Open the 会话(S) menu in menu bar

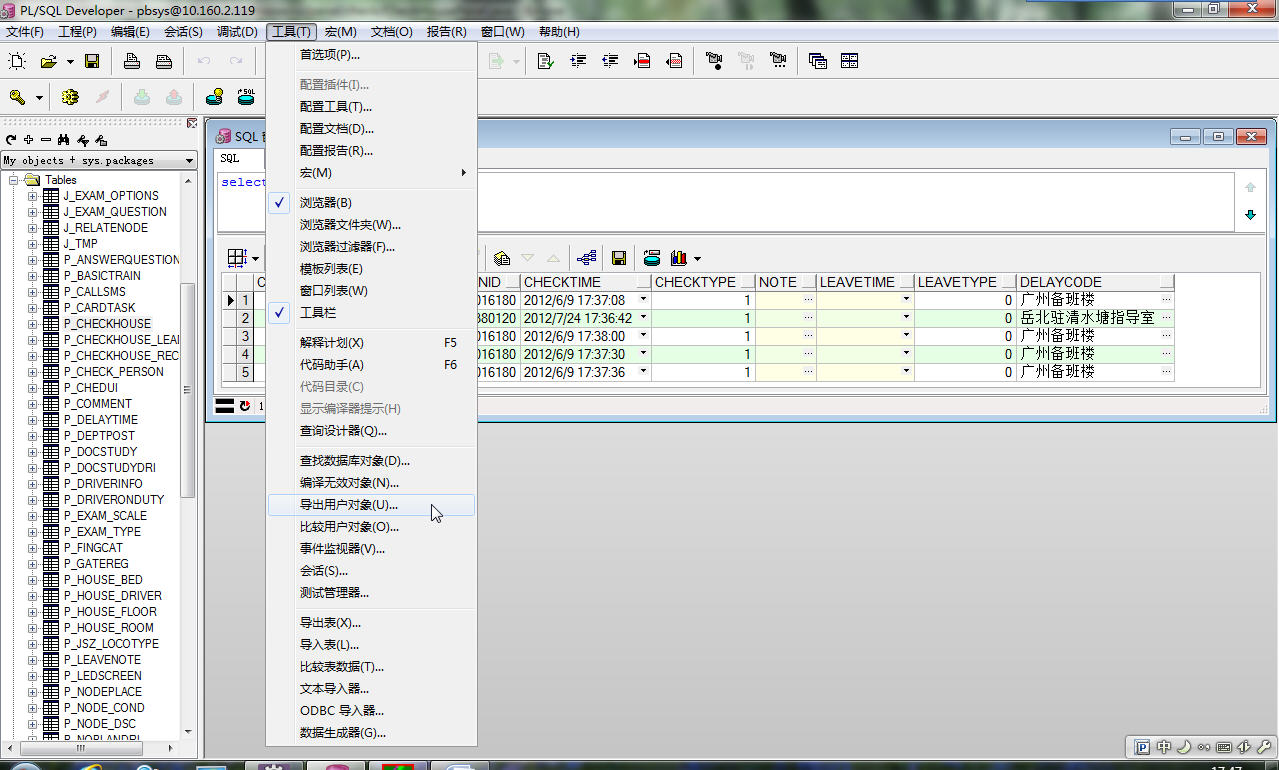183,32
